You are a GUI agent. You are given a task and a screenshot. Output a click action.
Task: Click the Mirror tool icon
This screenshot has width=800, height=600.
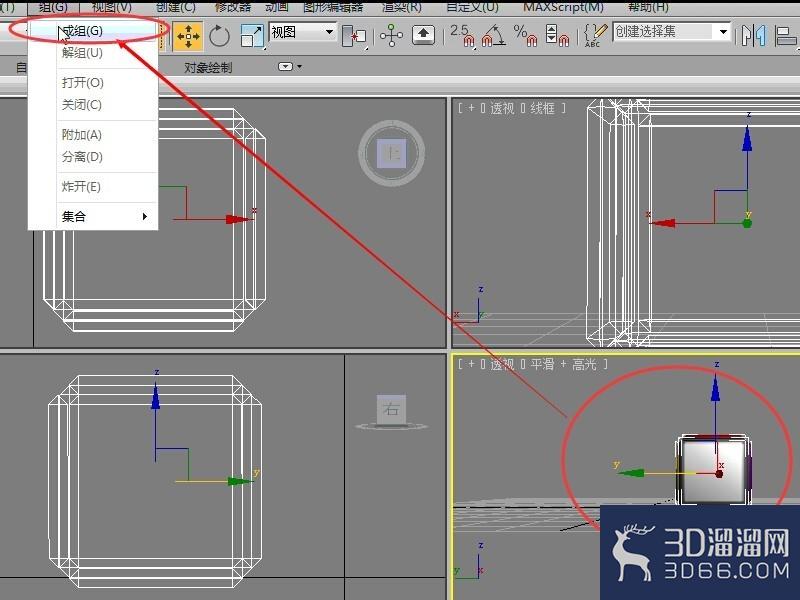point(754,36)
